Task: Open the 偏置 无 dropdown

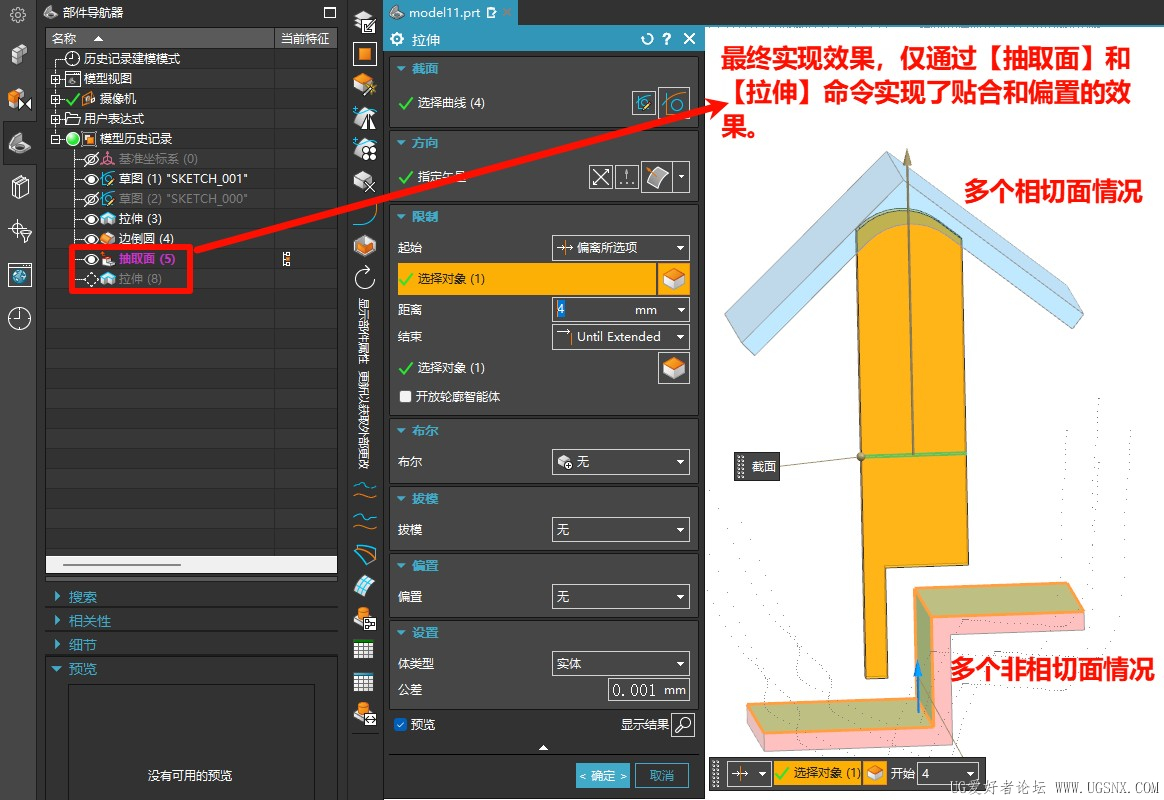Action: tap(621, 596)
